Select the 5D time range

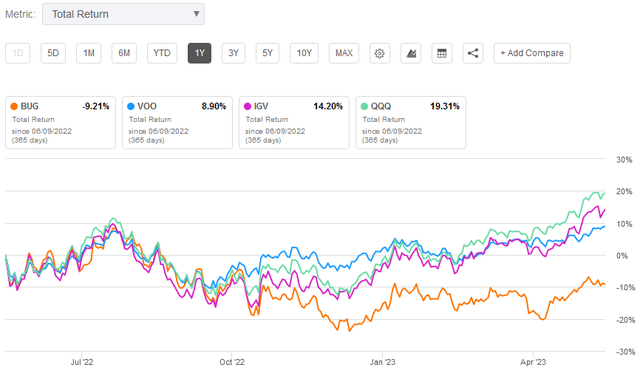point(53,53)
